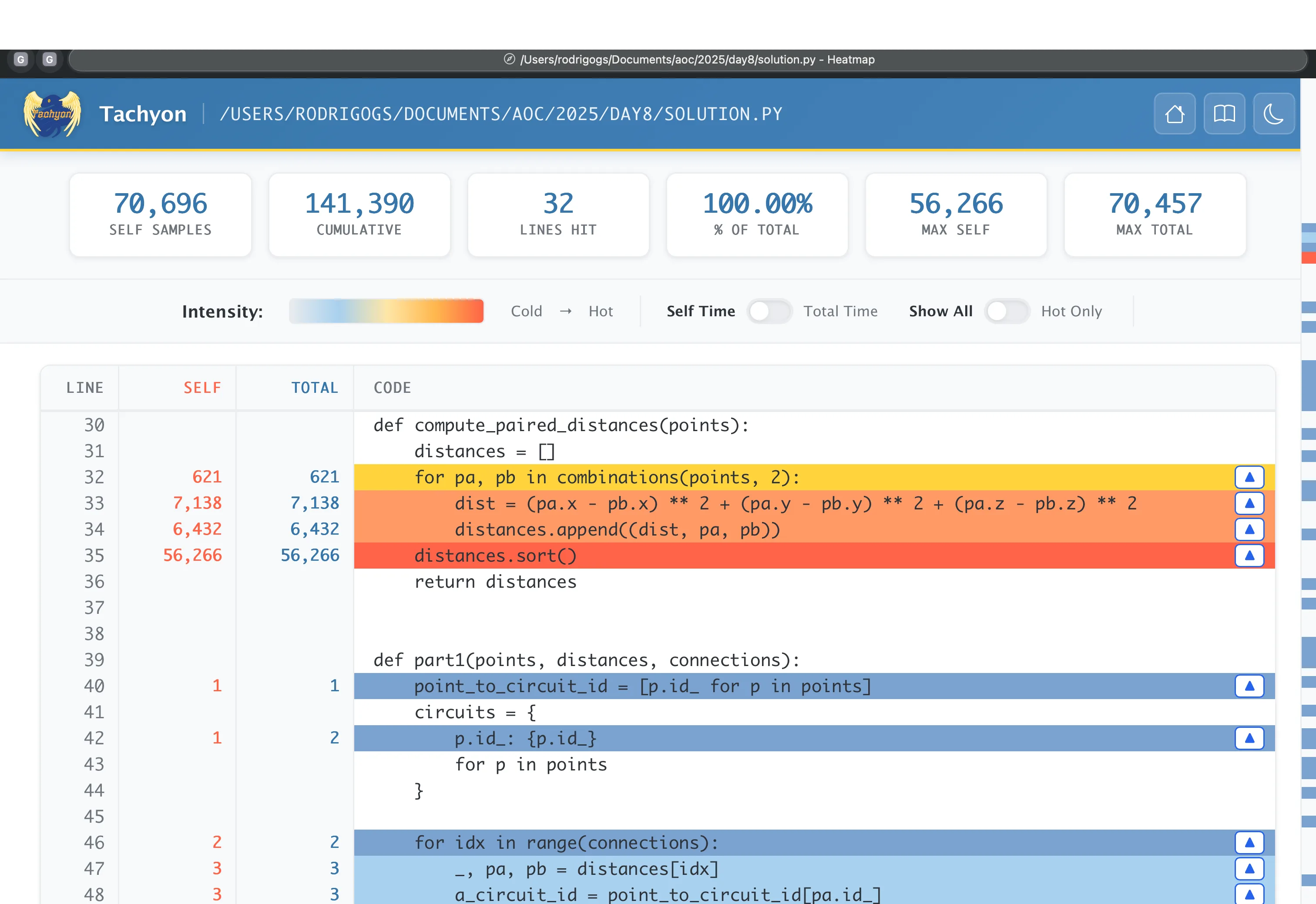The height and width of the screenshot is (904, 1316).
Task: Click the 56,266 Max Self card
Action: pyautogui.click(x=956, y=214)
